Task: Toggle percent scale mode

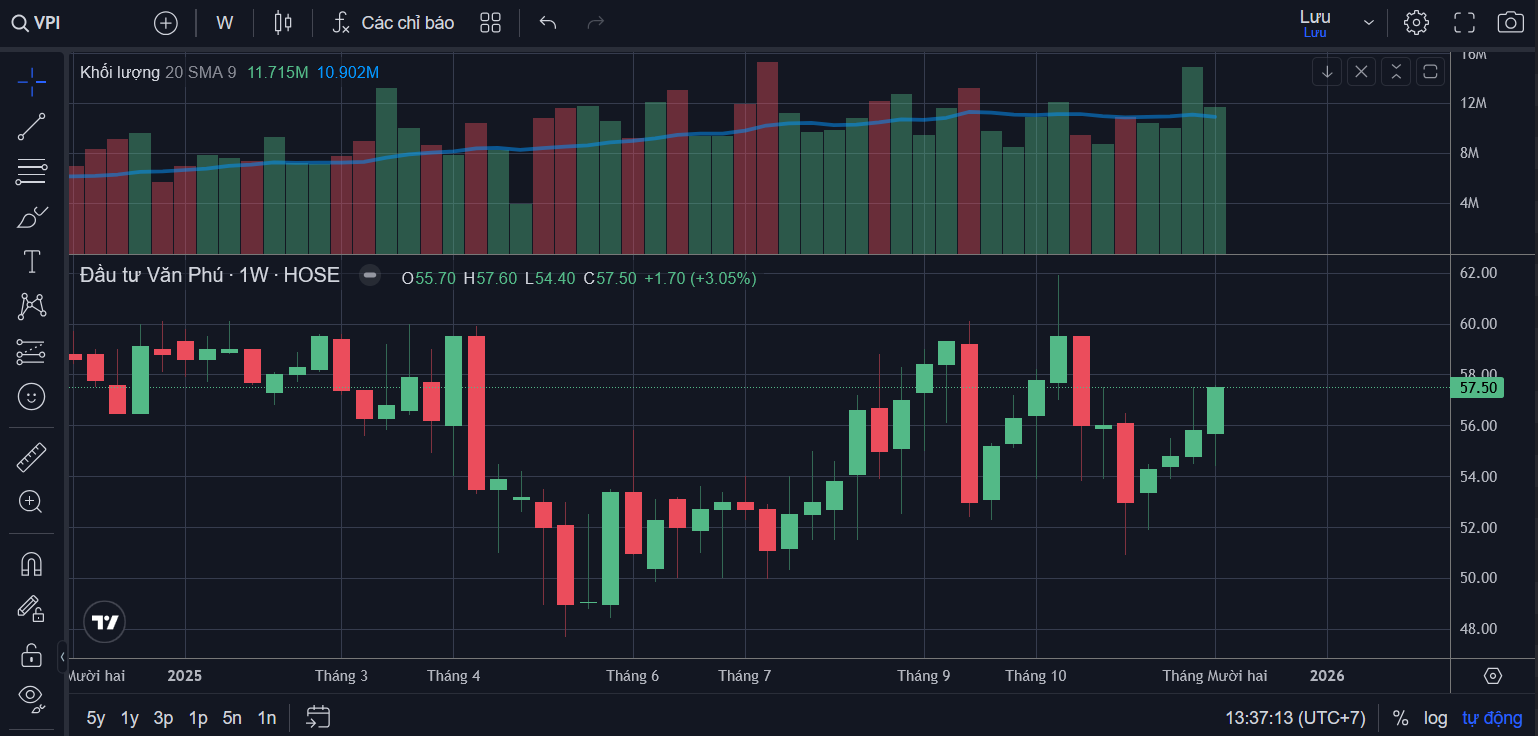Action: pyautogui.click(x=1400, y=718)
